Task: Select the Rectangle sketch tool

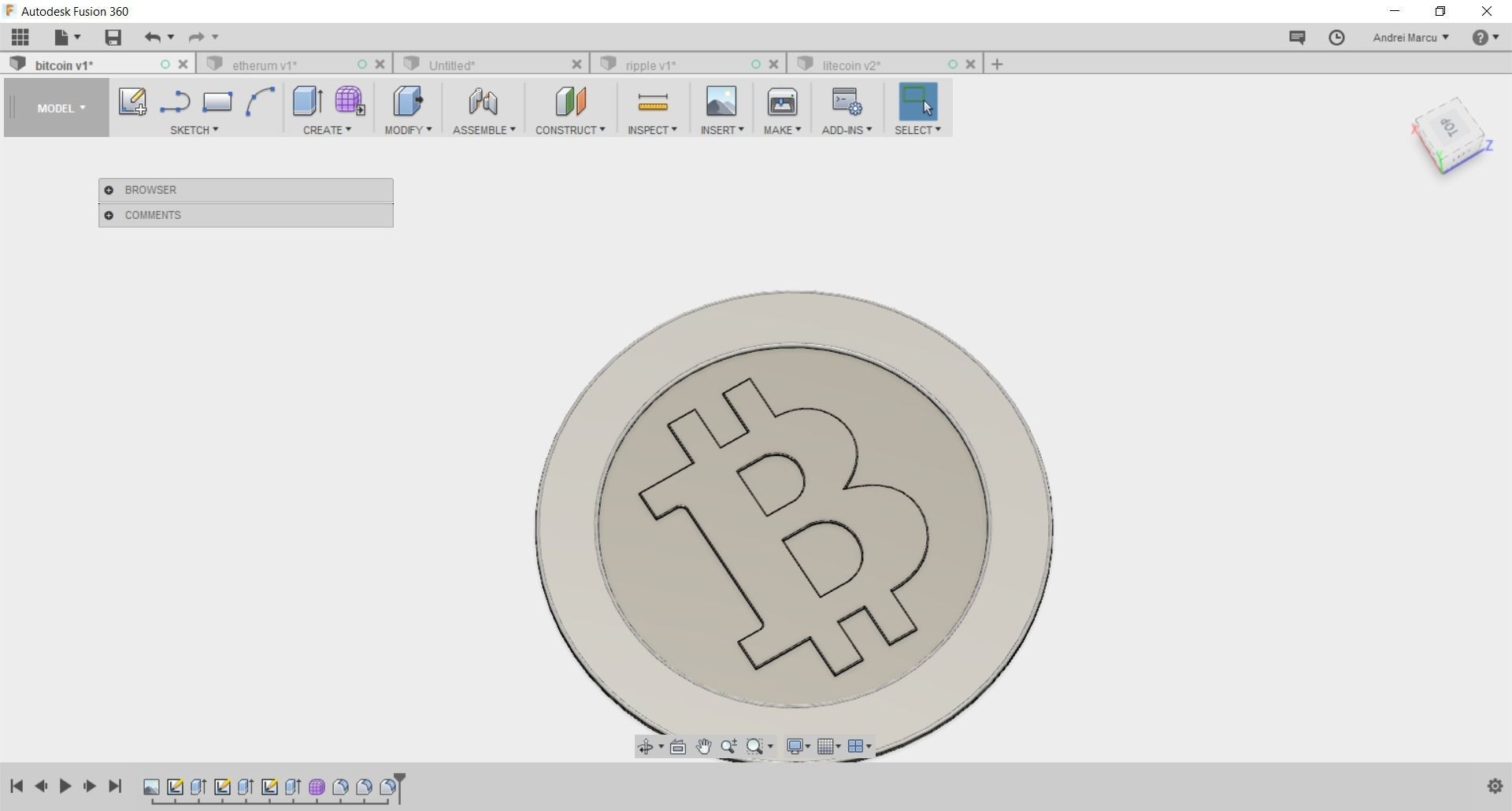Action: pyautogui.click(x=217, y=102)
